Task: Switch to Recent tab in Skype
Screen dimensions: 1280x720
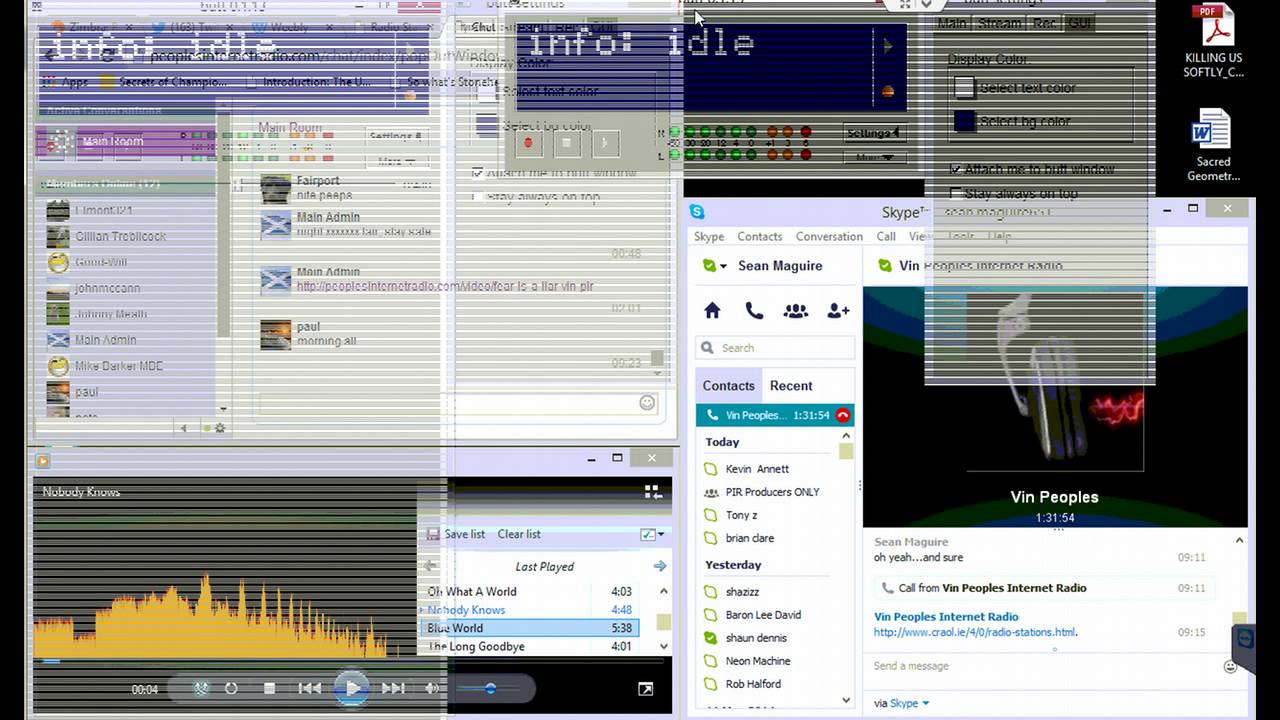Action: click(791, 386)
